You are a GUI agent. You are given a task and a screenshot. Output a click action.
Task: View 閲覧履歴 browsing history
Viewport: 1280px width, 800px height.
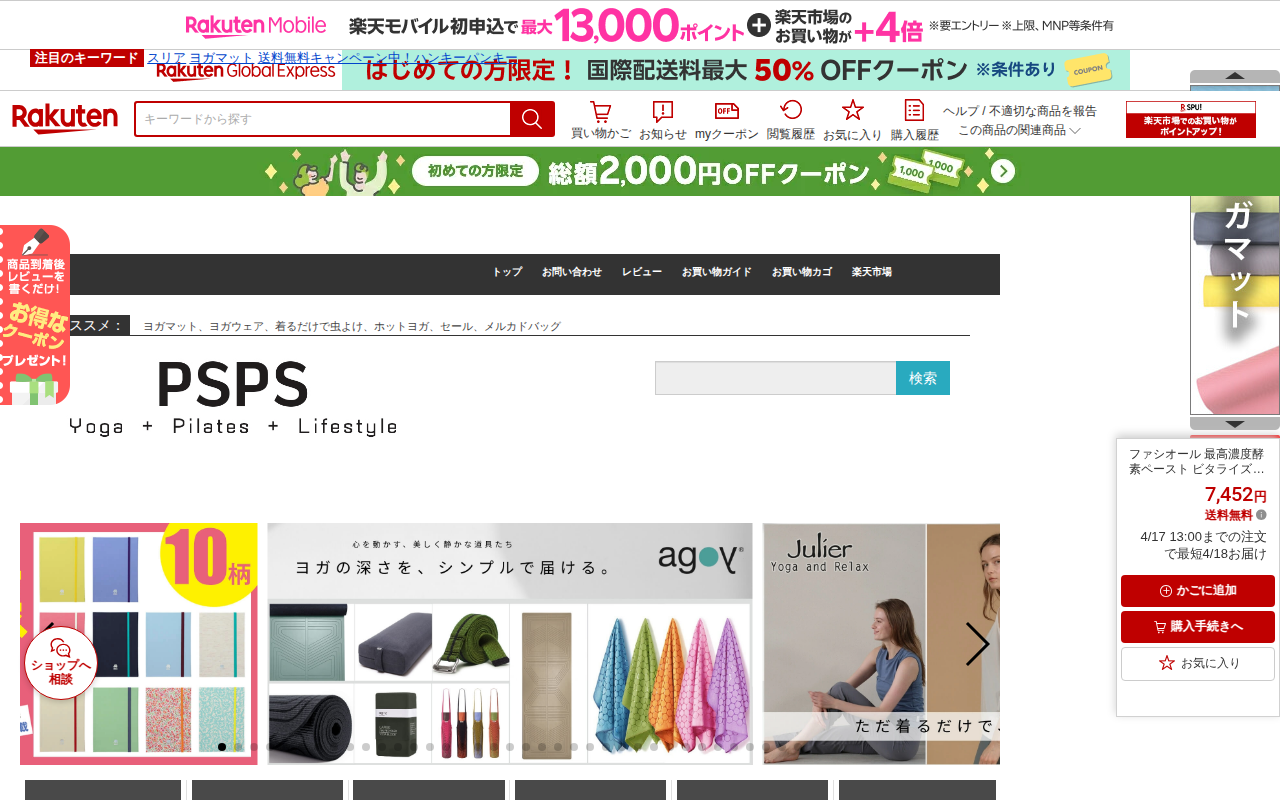click(x=791, y=121)
